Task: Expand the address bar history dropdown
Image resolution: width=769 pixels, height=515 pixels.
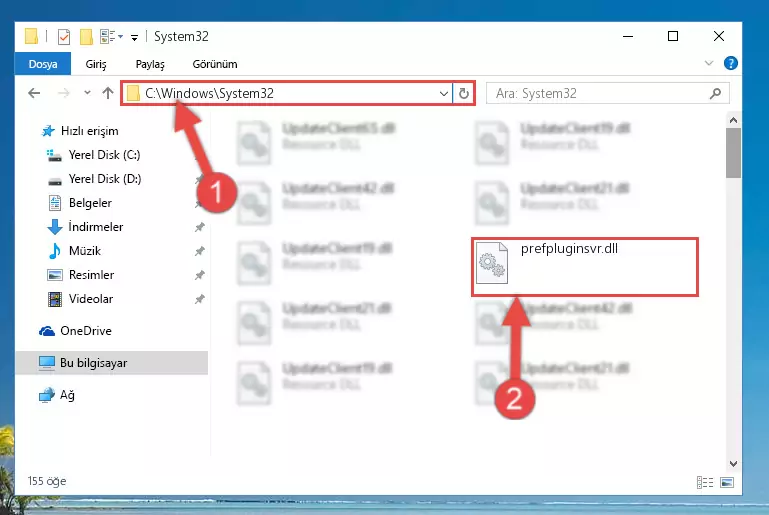Action: coord(444,93)
